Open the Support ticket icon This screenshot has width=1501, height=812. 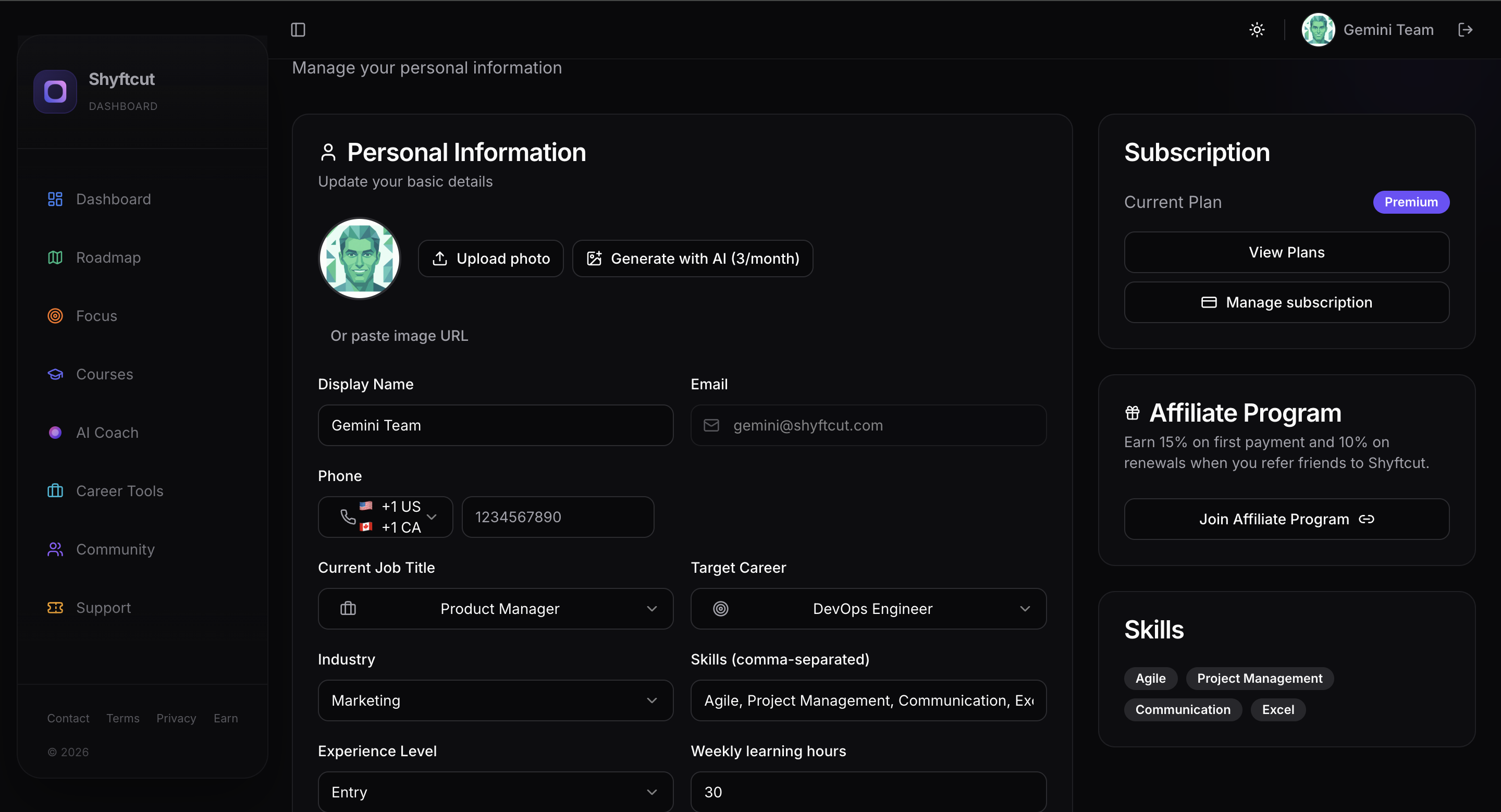(55, 608)
